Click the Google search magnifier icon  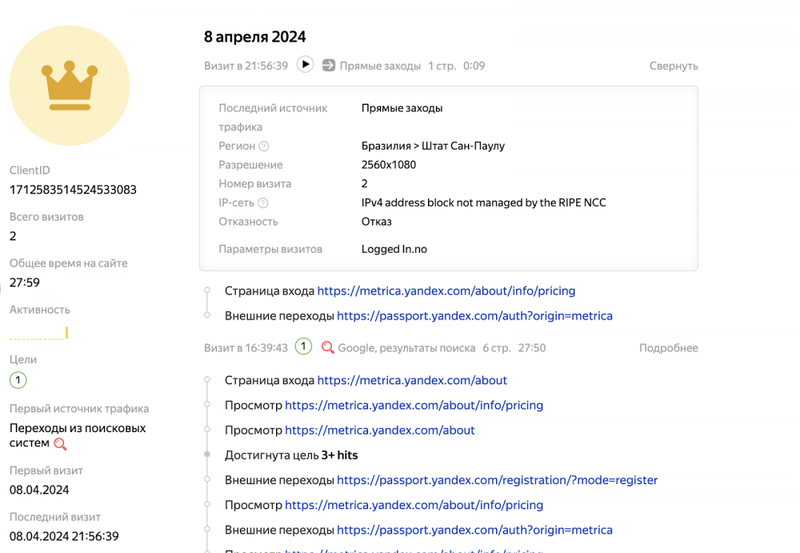[328, 348]
